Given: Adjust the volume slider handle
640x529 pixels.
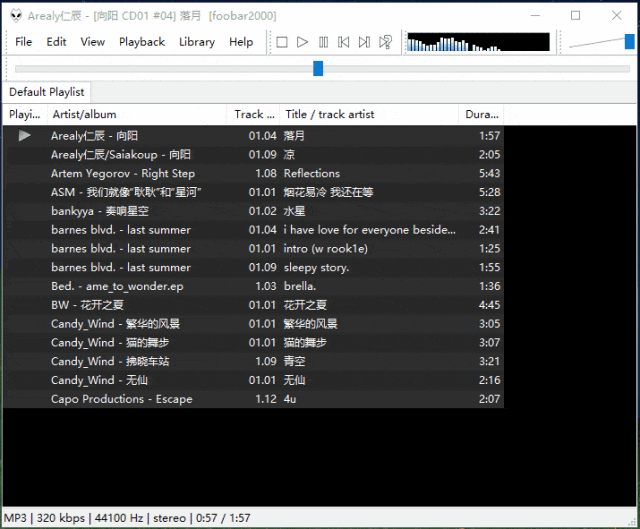Looking at the screenshot, I should (x=629, y=42).
